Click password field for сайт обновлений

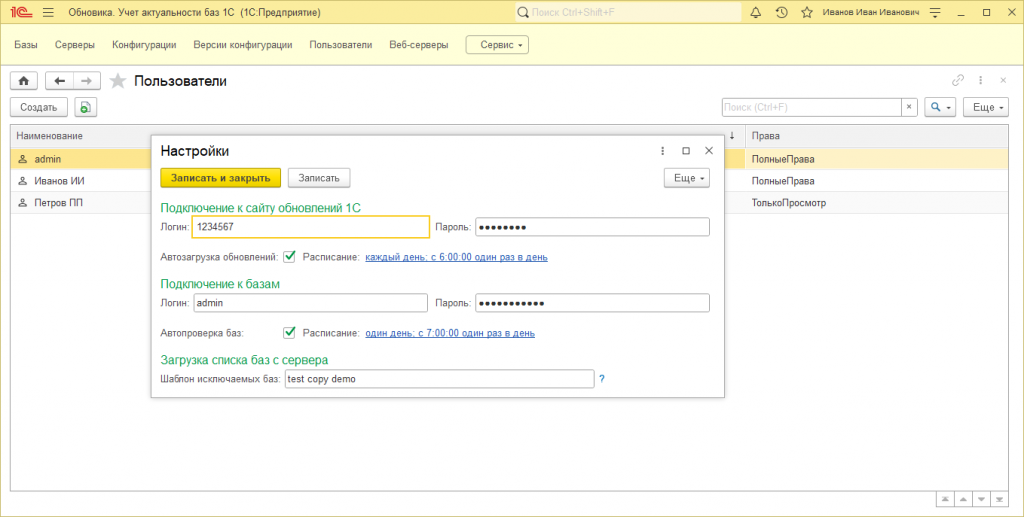click(x=592, y=227)
